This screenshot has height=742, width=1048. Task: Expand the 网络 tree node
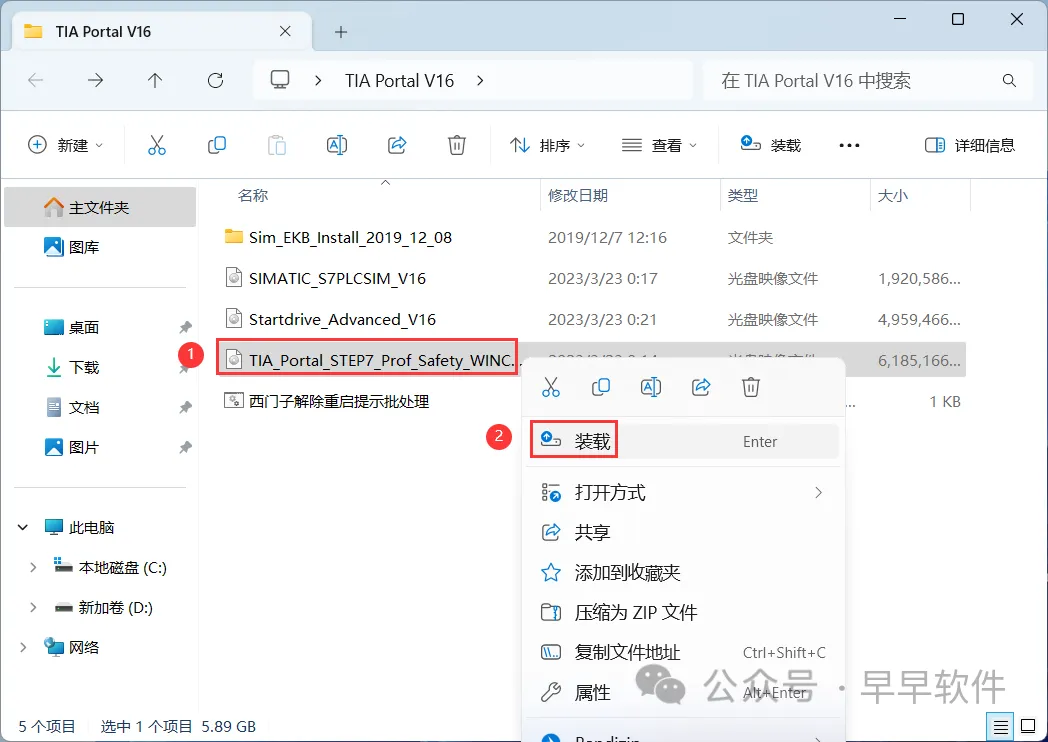(x=23, y=647)
